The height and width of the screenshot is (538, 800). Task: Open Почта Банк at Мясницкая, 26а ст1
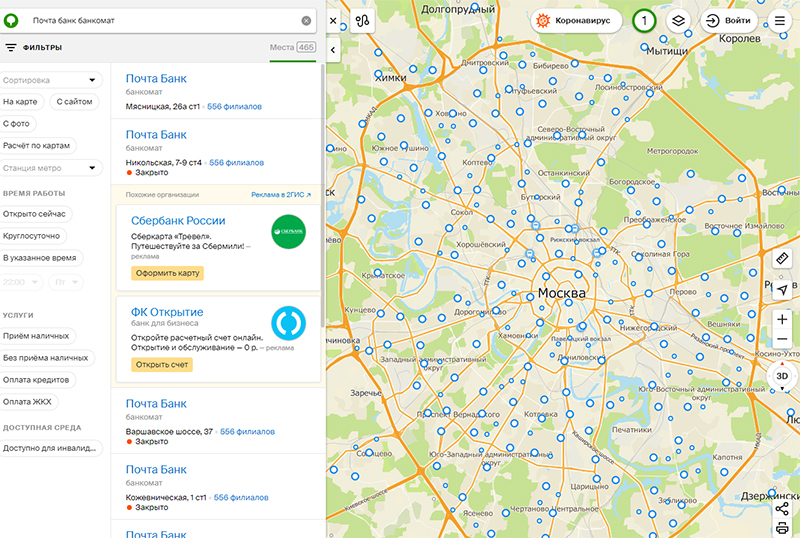[156, 79]
